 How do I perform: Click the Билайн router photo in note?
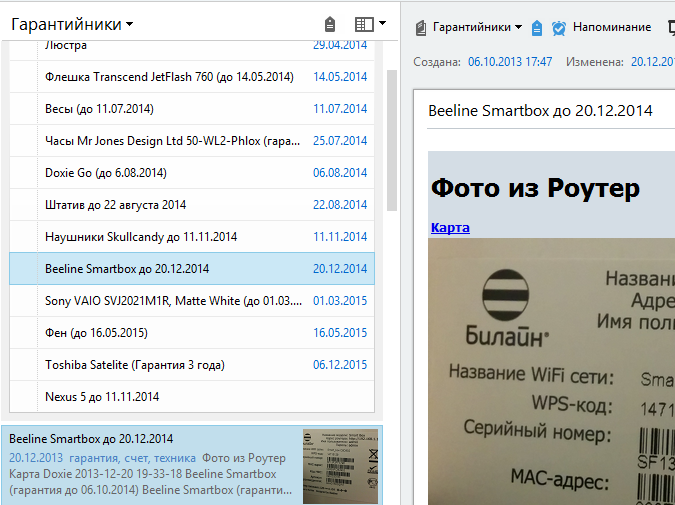[551, 371]
